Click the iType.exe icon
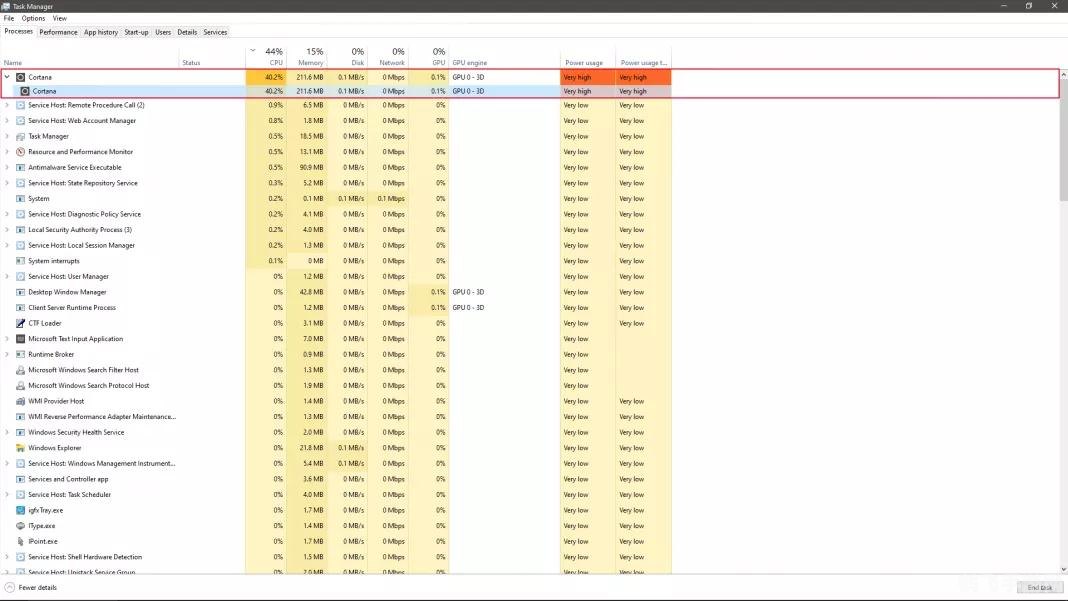The width and height of the screenshot is (1068, 601). 20,526
